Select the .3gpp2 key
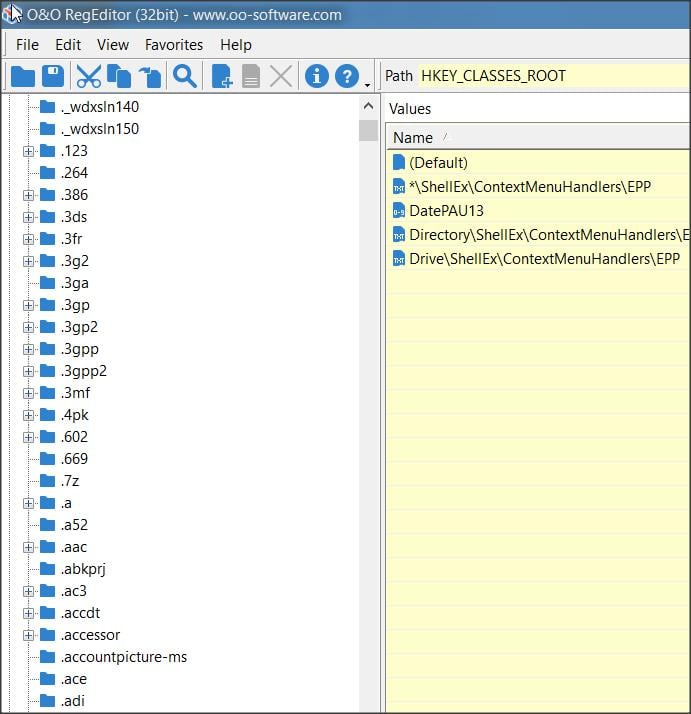Screen dimensions: 691x714 (84, 371)
